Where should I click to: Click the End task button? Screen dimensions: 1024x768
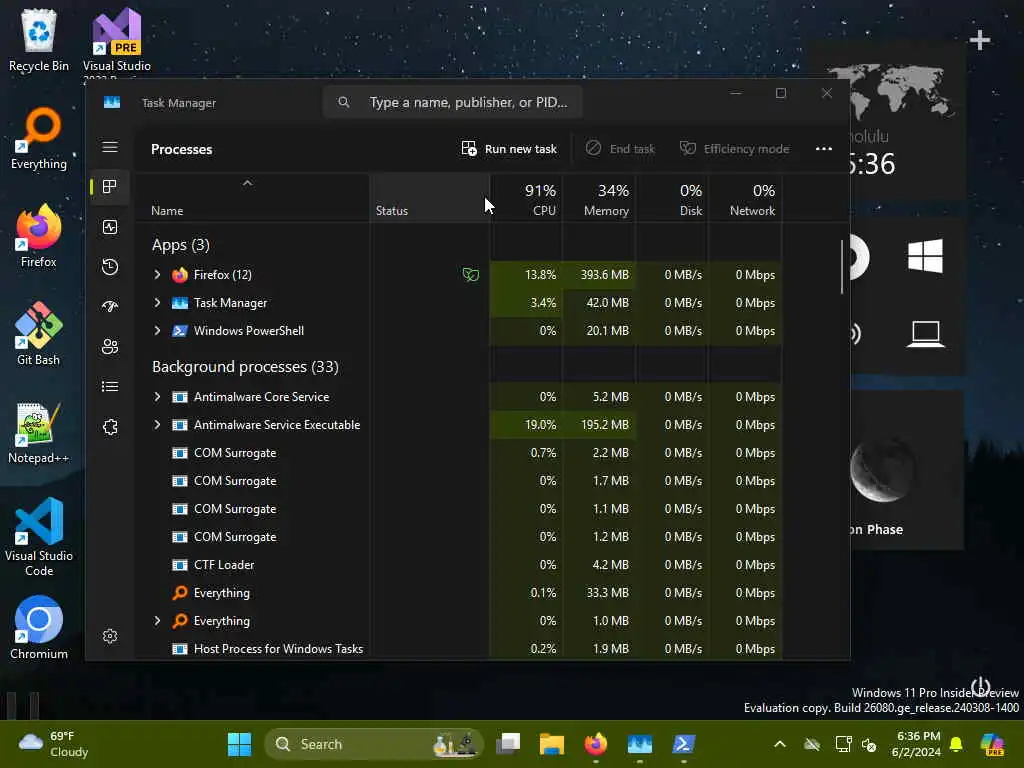click(x=620, y=149)
